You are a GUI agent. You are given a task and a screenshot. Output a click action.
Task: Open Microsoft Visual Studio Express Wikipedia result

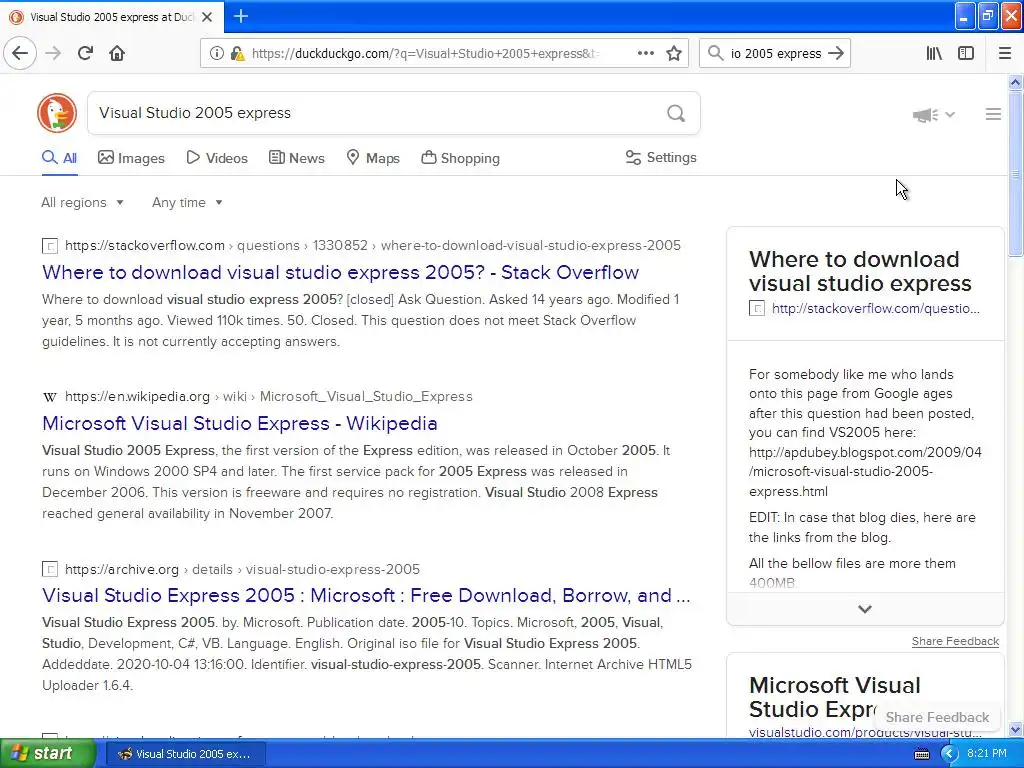click(240, 423)
